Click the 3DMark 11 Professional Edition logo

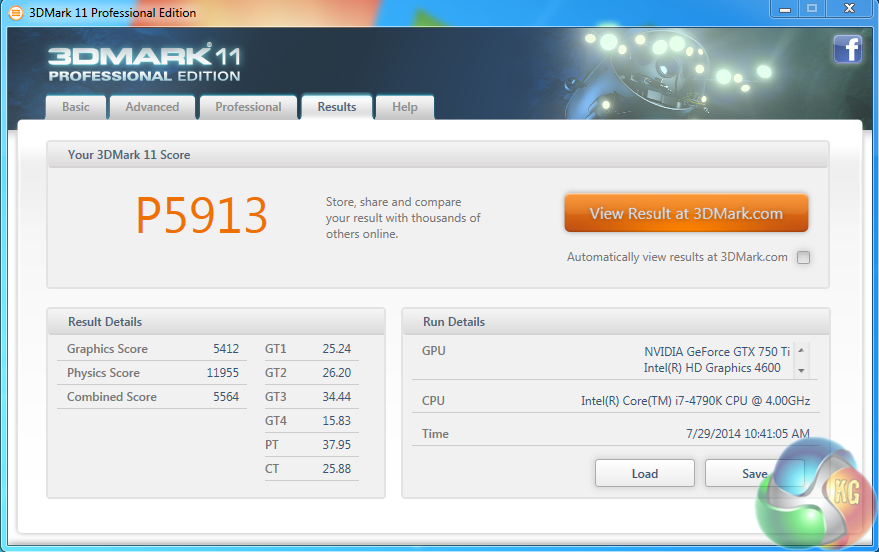point(144,62)
